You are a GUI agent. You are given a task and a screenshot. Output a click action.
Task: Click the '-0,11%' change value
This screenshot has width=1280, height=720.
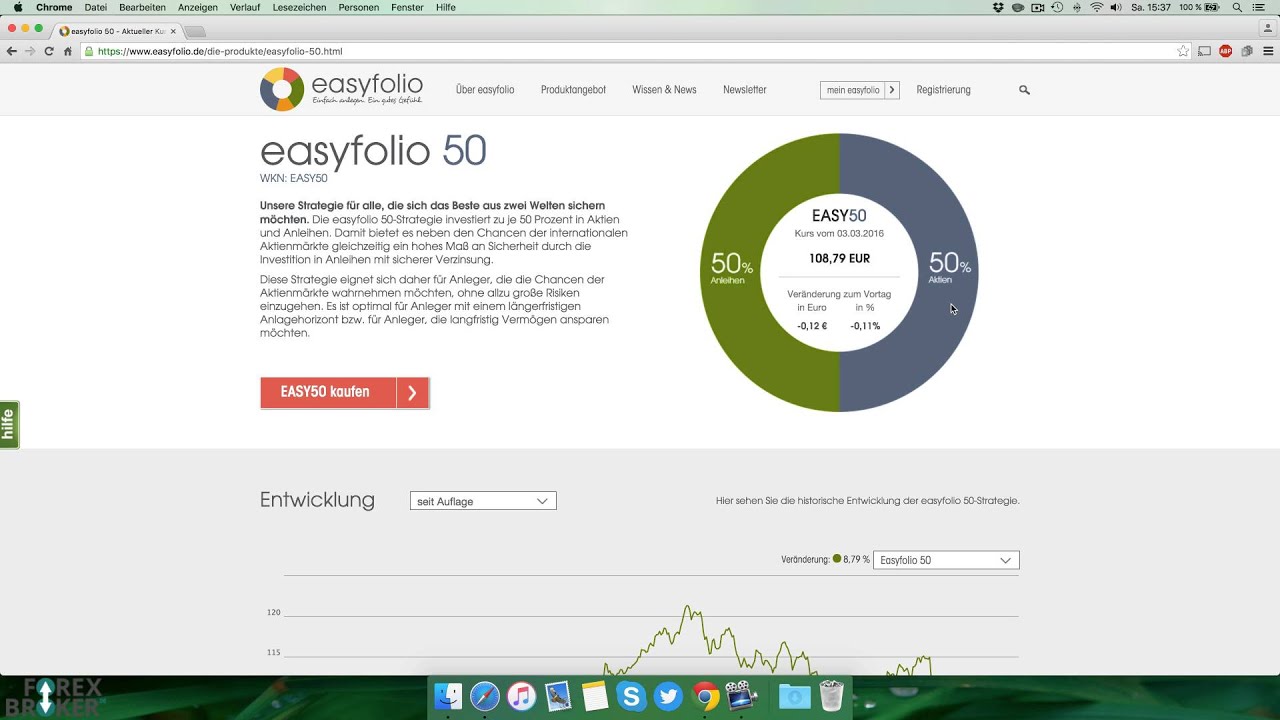tap(866, 326)
